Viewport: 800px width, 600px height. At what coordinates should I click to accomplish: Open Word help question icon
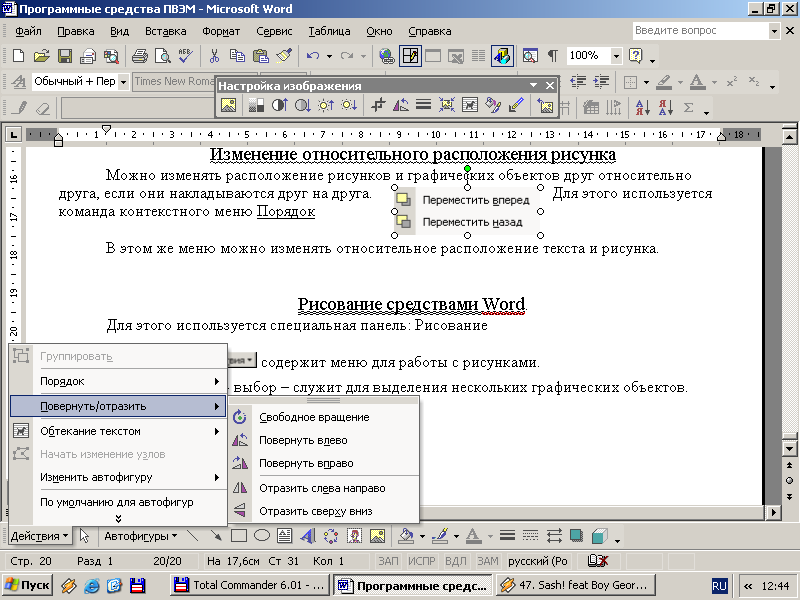[636, 56]
